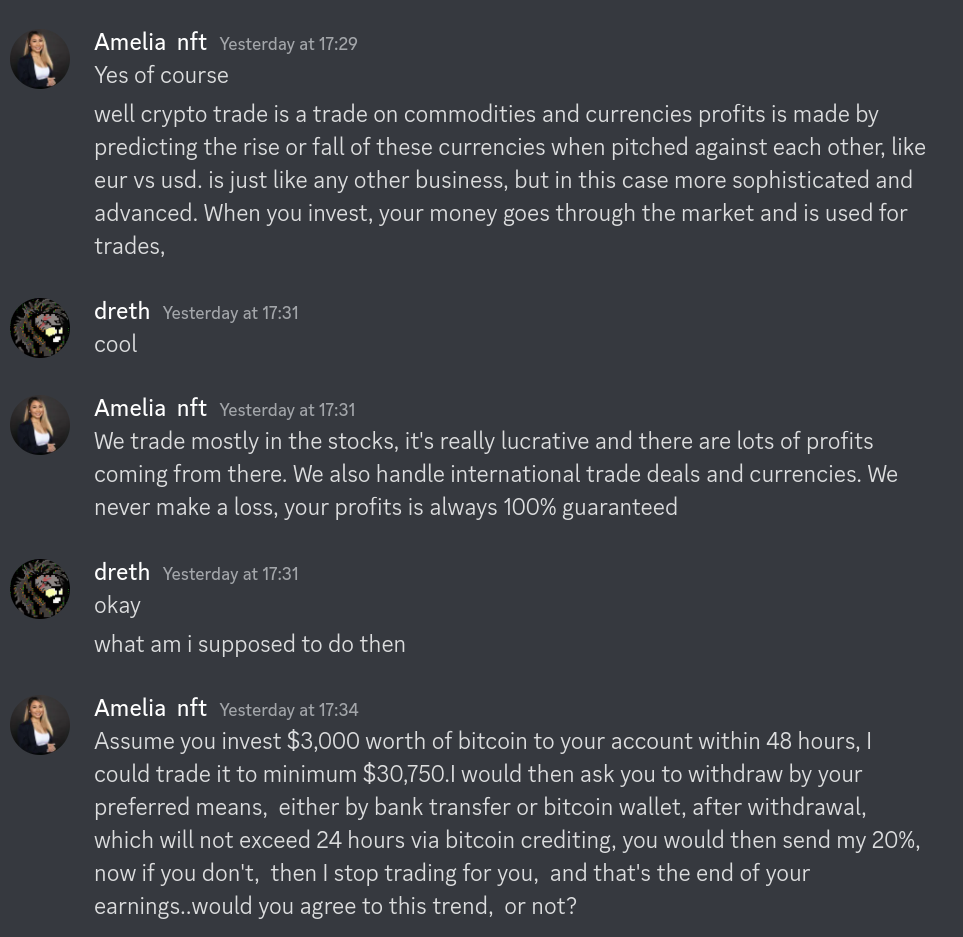Click the "Yesterday at 17:34" timestamp
This screenshot has width=963, height=937.
click(288, 710)
